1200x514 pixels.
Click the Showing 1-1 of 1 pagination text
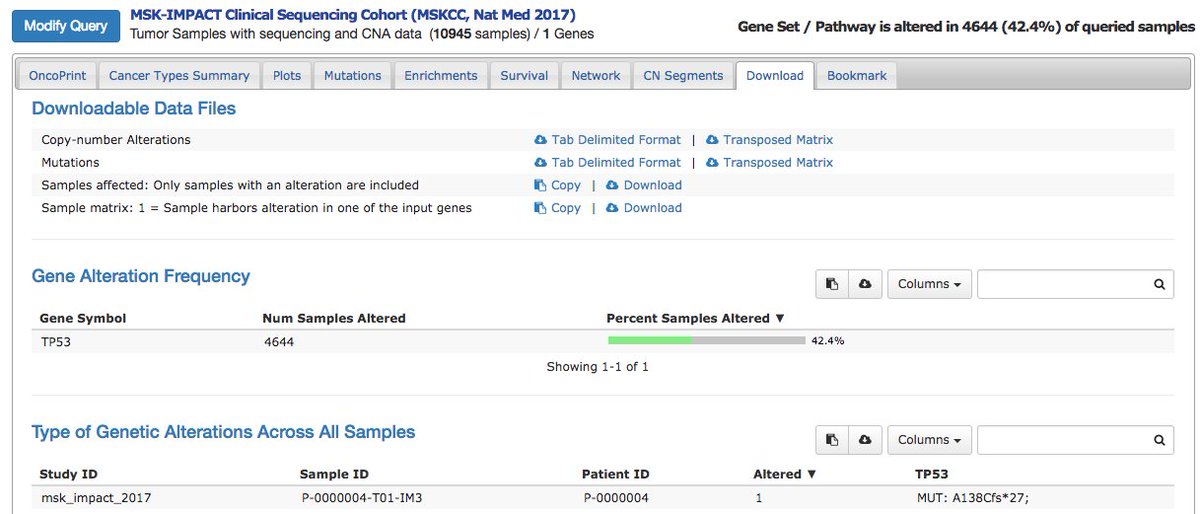597,367
